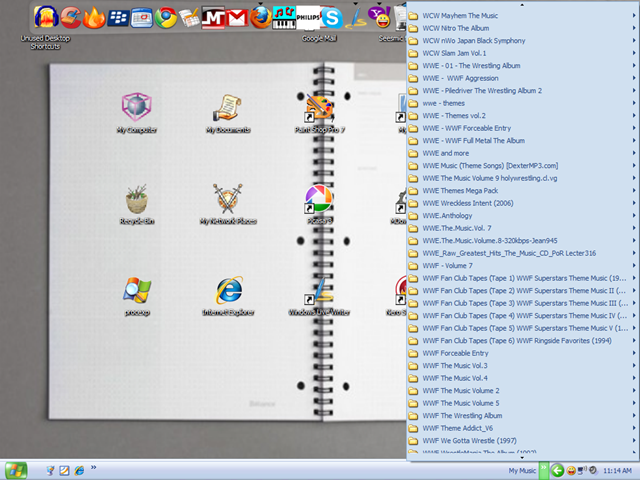The image size is (640, 480).
Task: Open My Documents desktop icon
Action: [228, 113]
